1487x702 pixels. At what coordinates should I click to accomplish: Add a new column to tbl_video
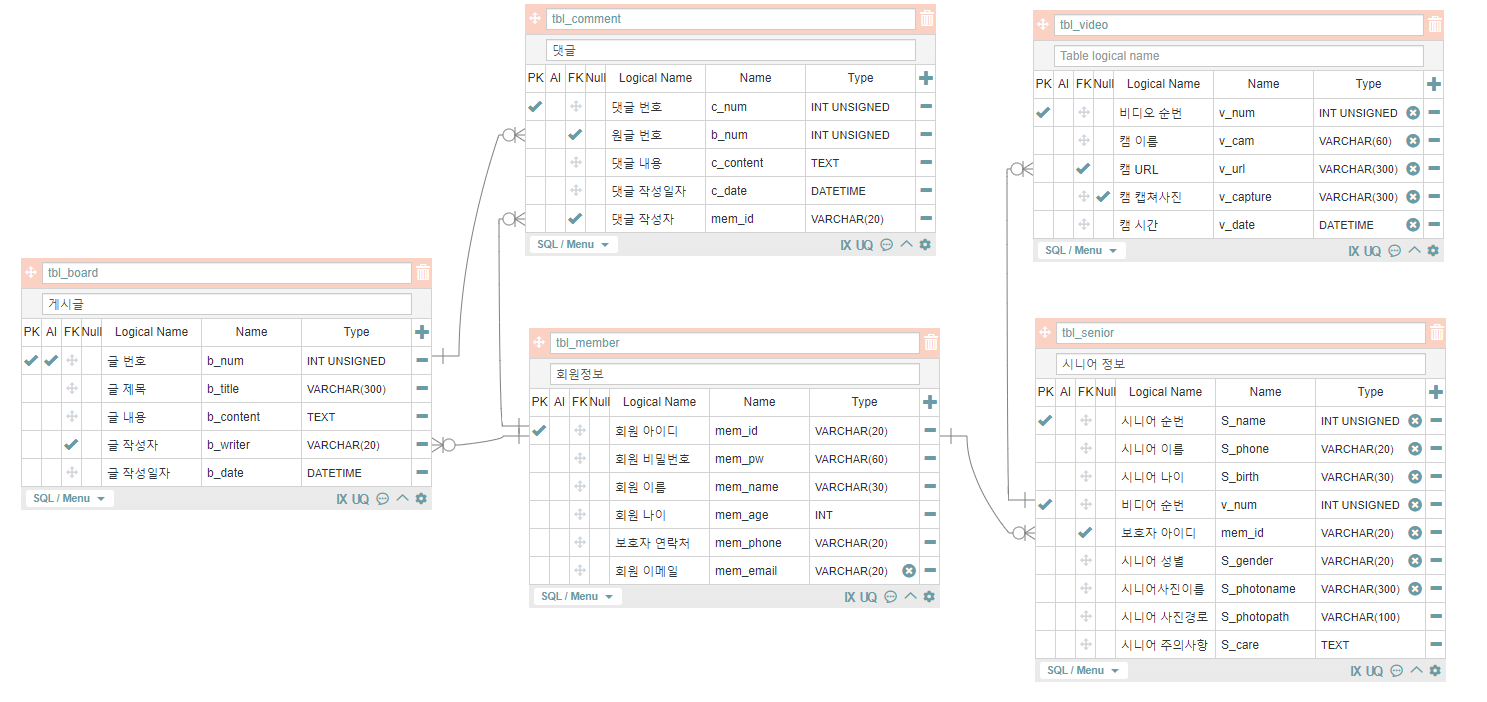click(1434, 84)
